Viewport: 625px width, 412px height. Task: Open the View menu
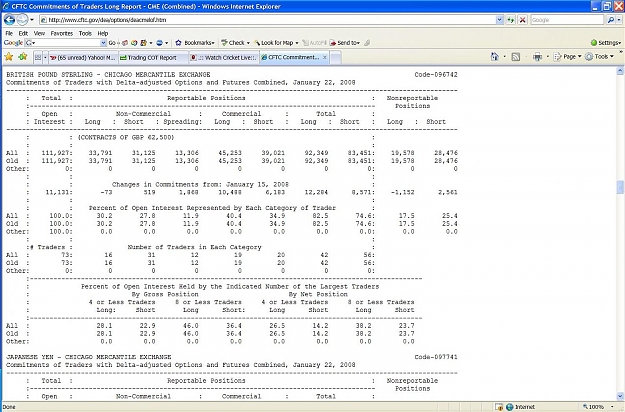click(x=39, y=33)
